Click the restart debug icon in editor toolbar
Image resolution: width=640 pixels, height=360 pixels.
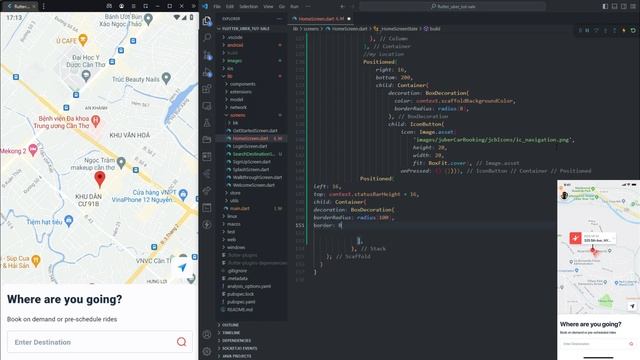click(x=633, y=31)
